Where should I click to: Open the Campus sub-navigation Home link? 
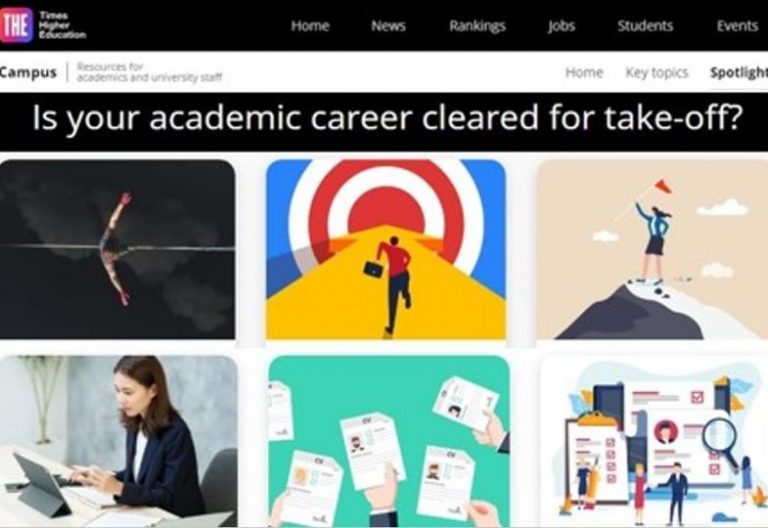click(x=584, y=72)
